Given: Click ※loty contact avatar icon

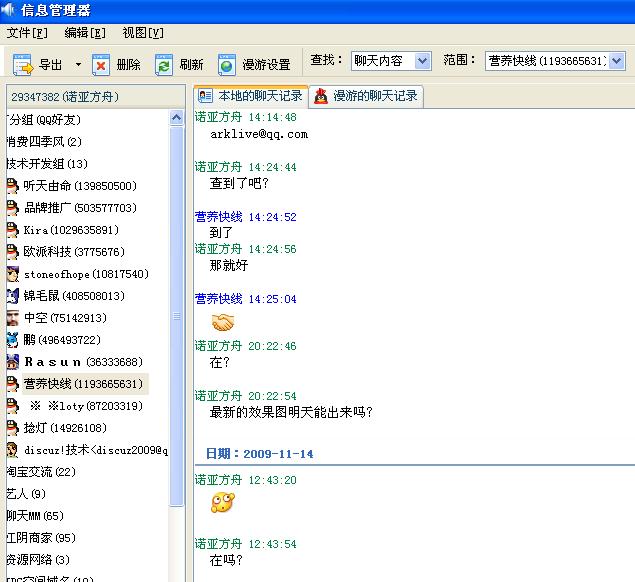Looking at the screenshot, I should point(13,406).
